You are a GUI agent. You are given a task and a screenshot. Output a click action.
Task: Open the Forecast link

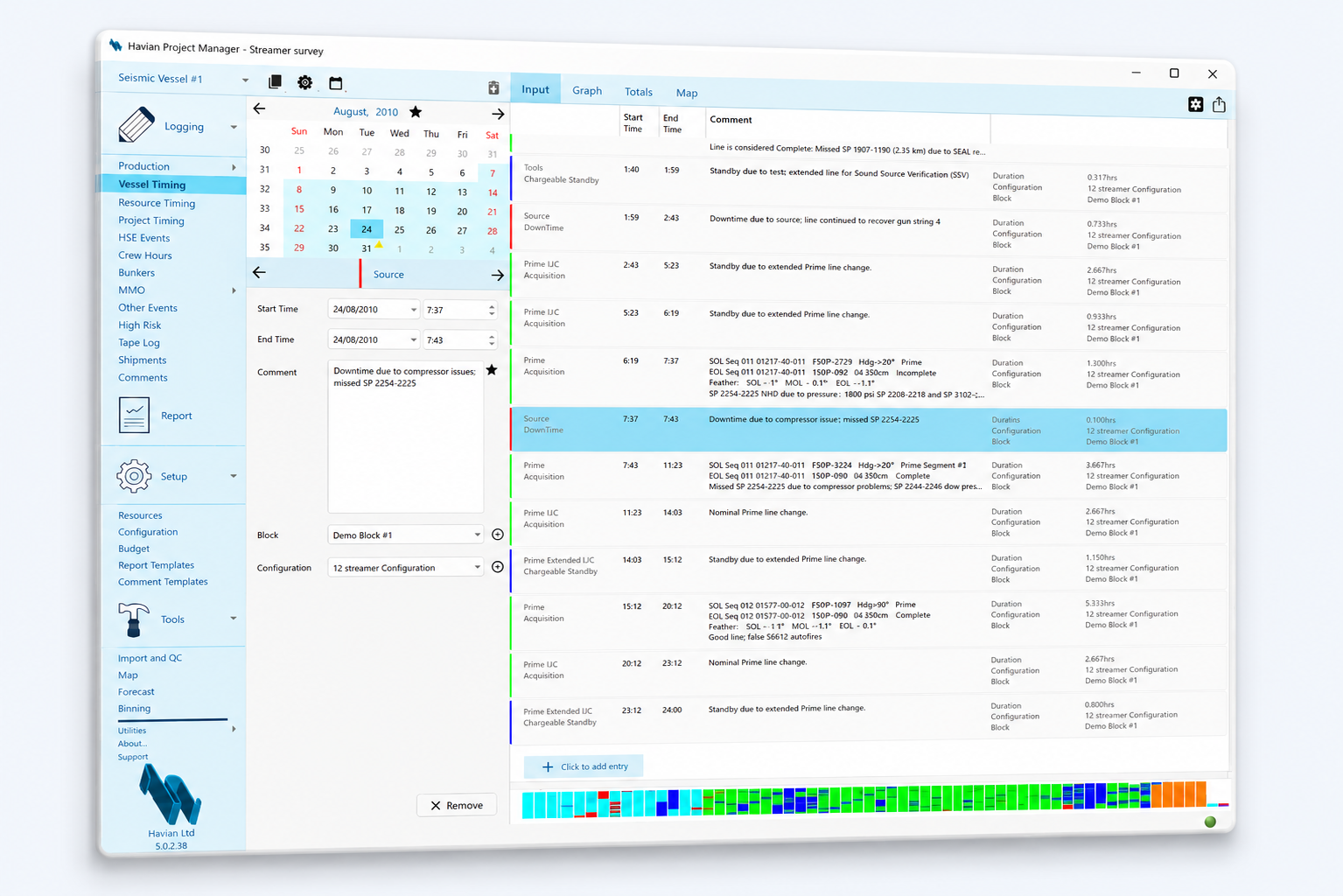(x=136, y=691)
